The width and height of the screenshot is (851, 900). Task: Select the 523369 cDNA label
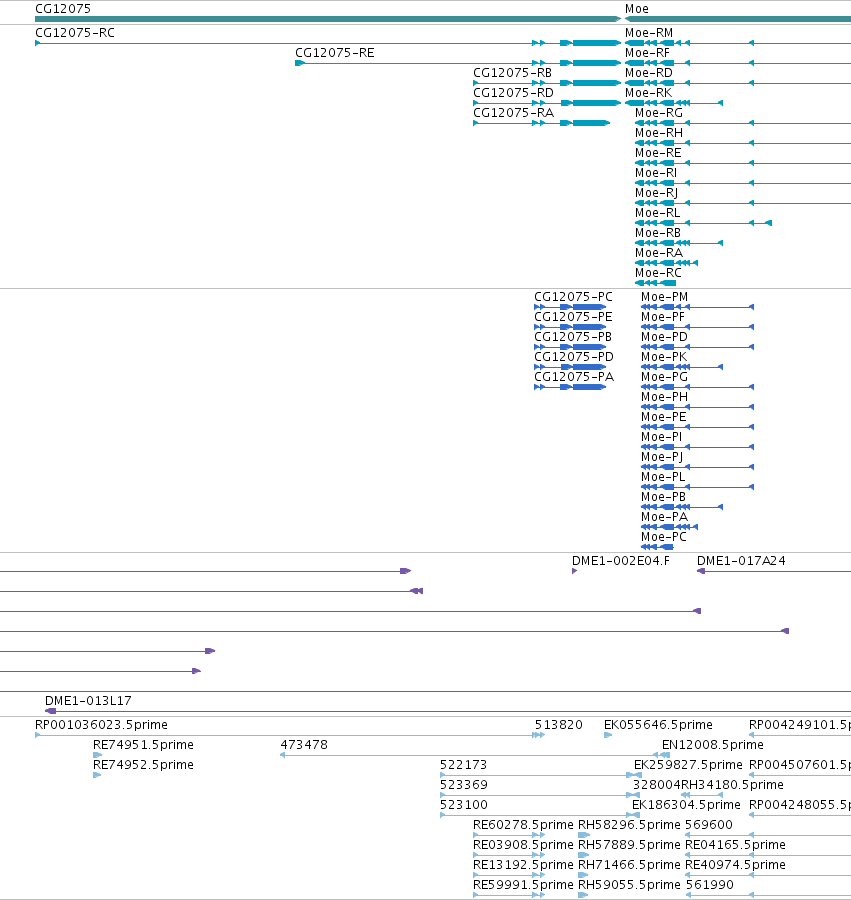tap(464, 785)
